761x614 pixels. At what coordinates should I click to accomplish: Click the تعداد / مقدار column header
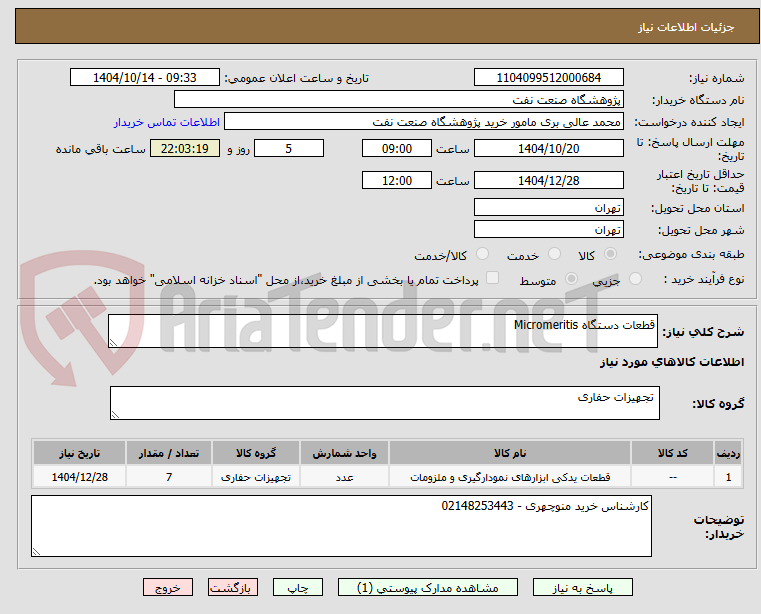pos(168,453)
